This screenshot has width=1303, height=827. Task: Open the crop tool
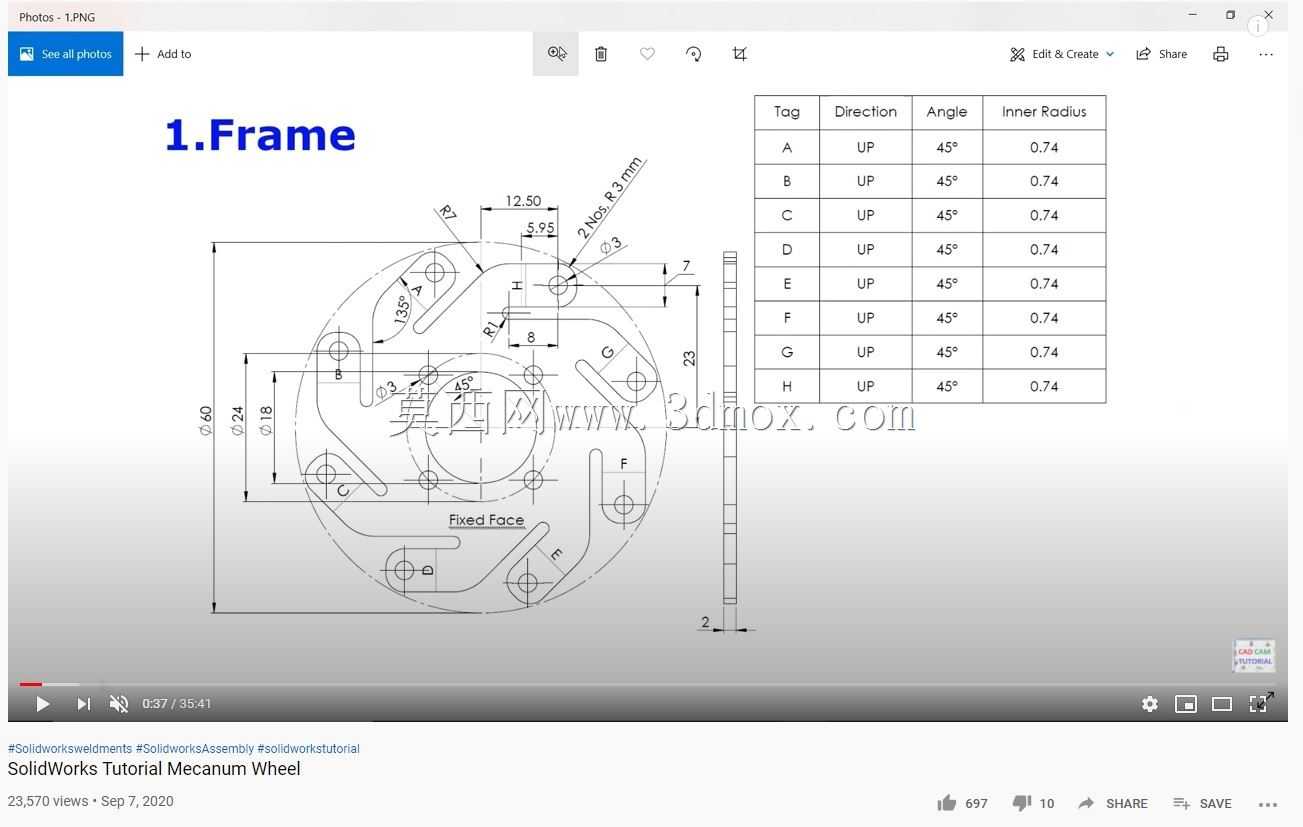tap(740, 54)
